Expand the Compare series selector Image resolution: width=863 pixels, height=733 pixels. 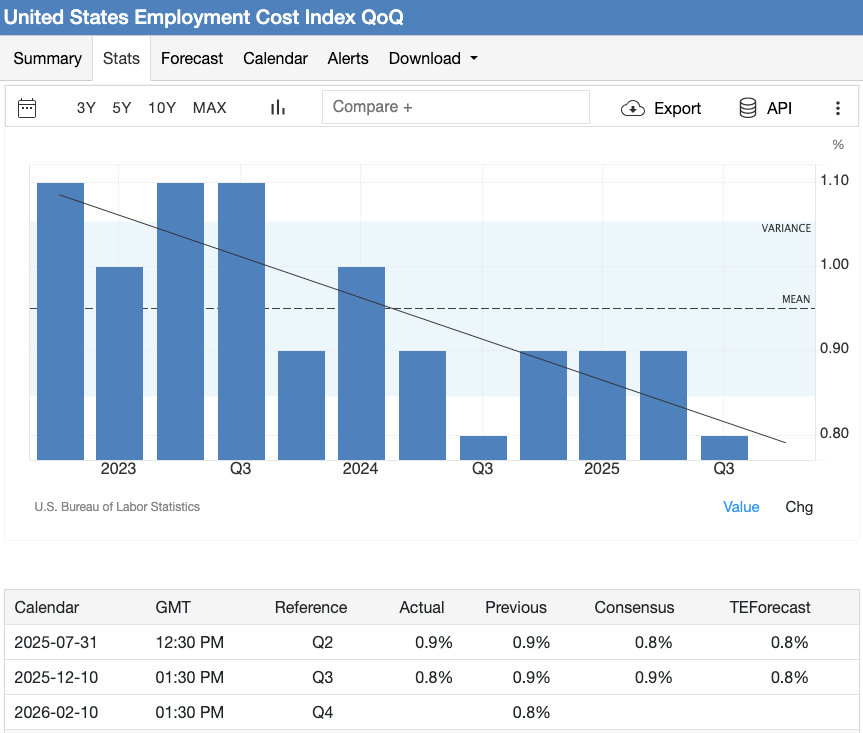tap(455, 106)
